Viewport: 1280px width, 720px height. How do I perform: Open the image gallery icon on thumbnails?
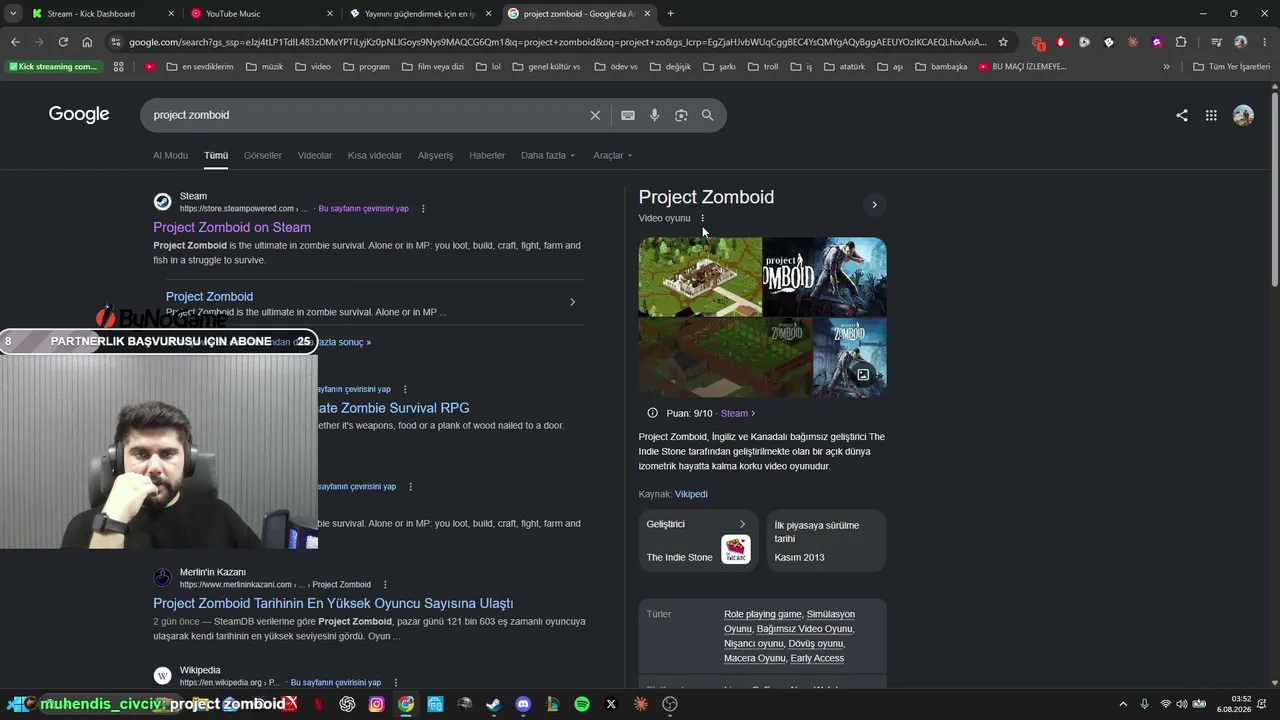tap(863, 375)
